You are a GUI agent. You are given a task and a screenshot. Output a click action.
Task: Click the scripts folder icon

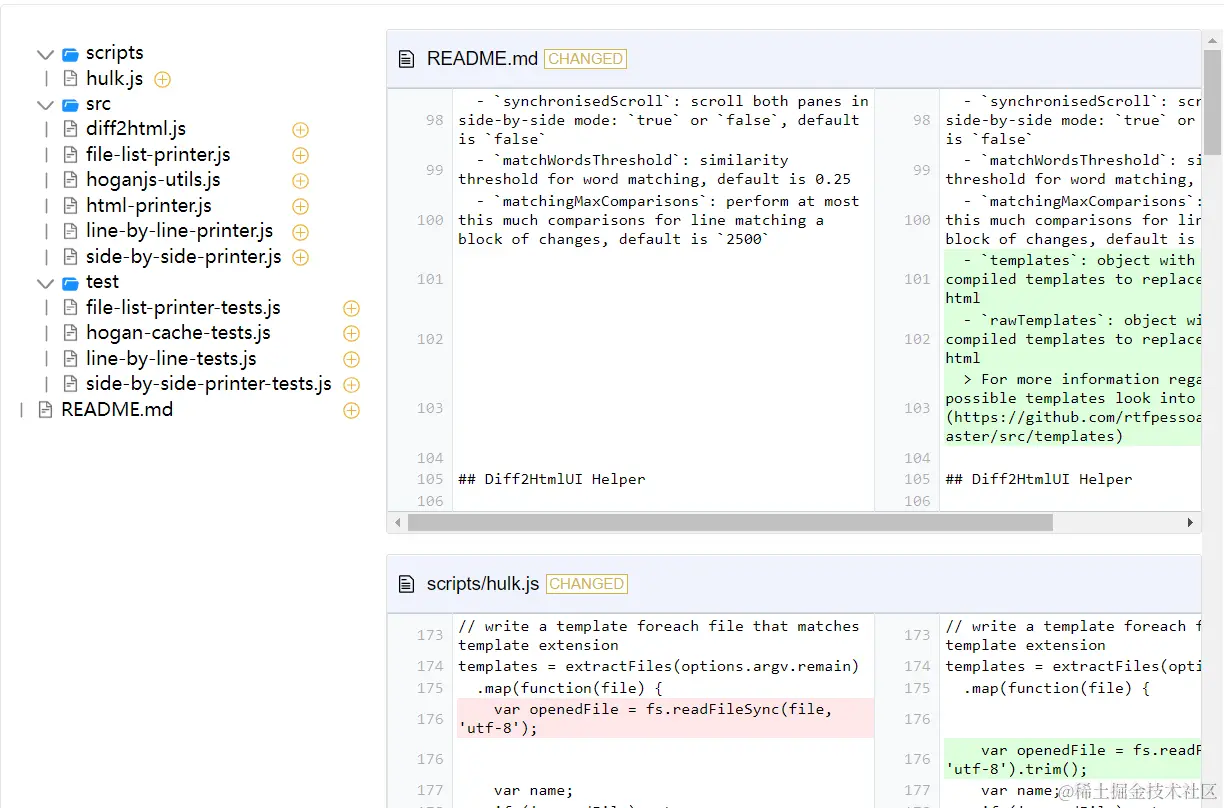pyautogui.click(x=70, y=54)
